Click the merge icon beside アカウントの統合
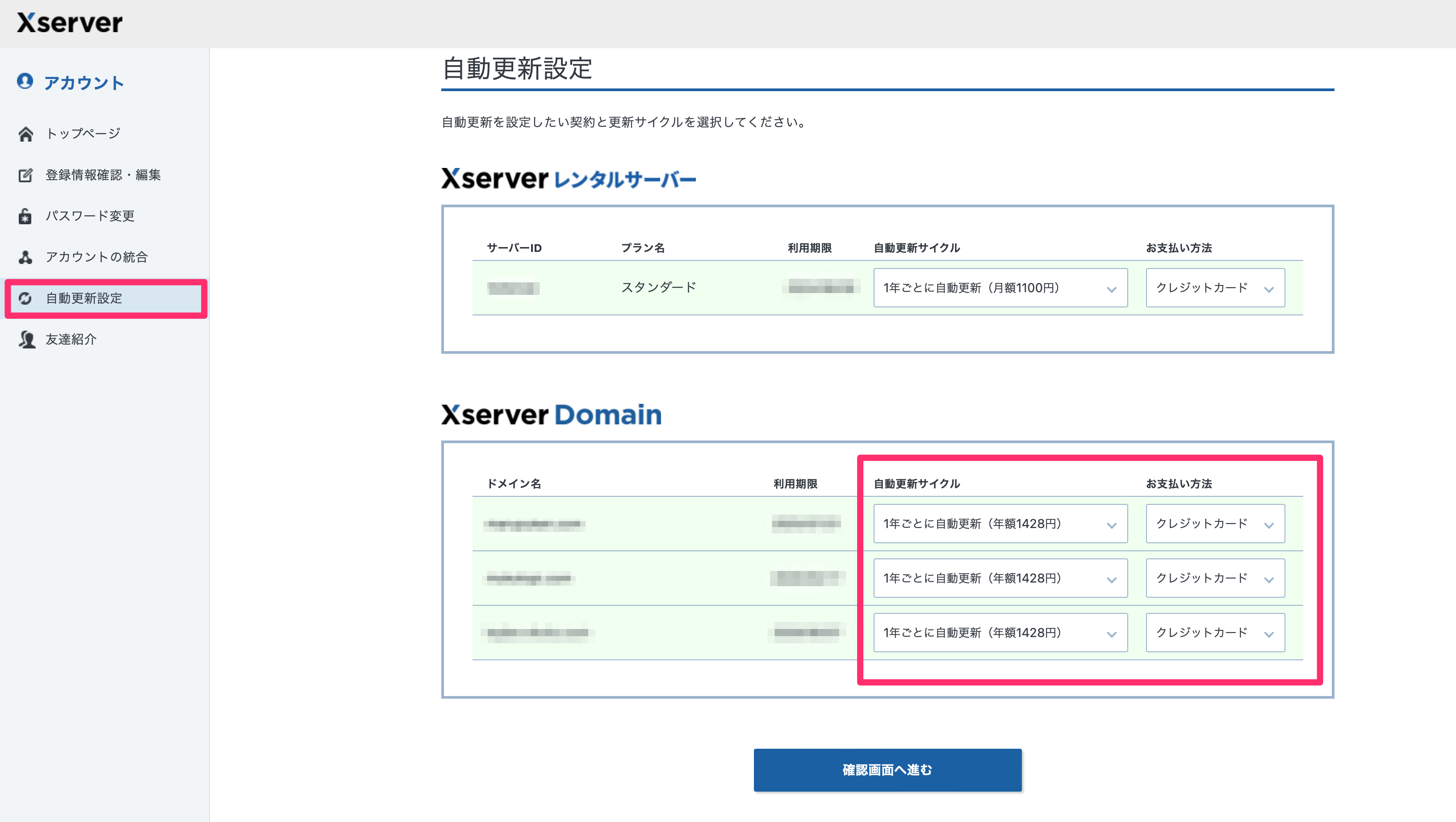 point(25,257)
